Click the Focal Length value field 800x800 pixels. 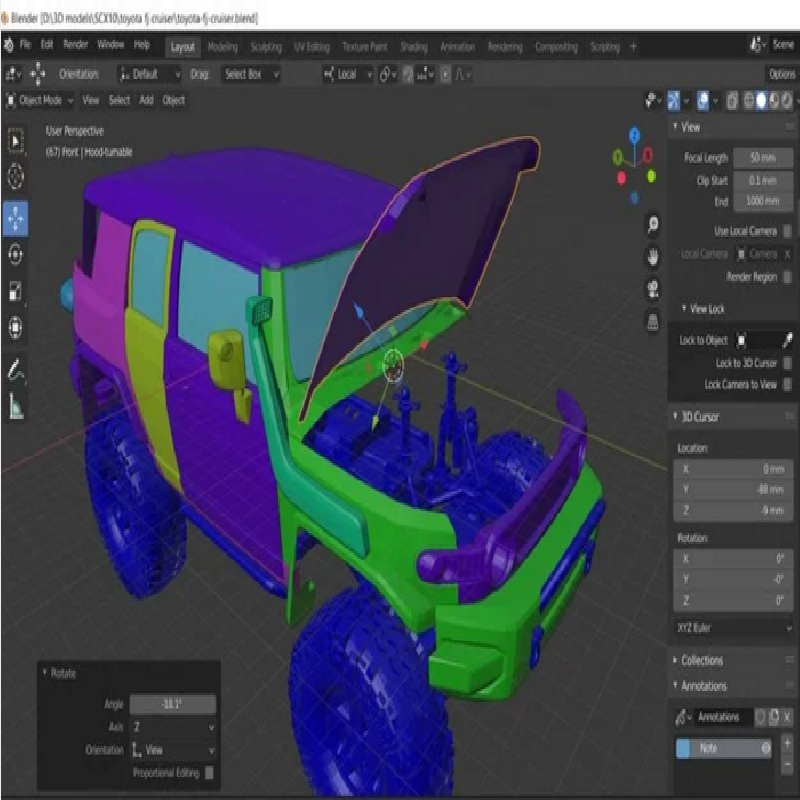763,158
